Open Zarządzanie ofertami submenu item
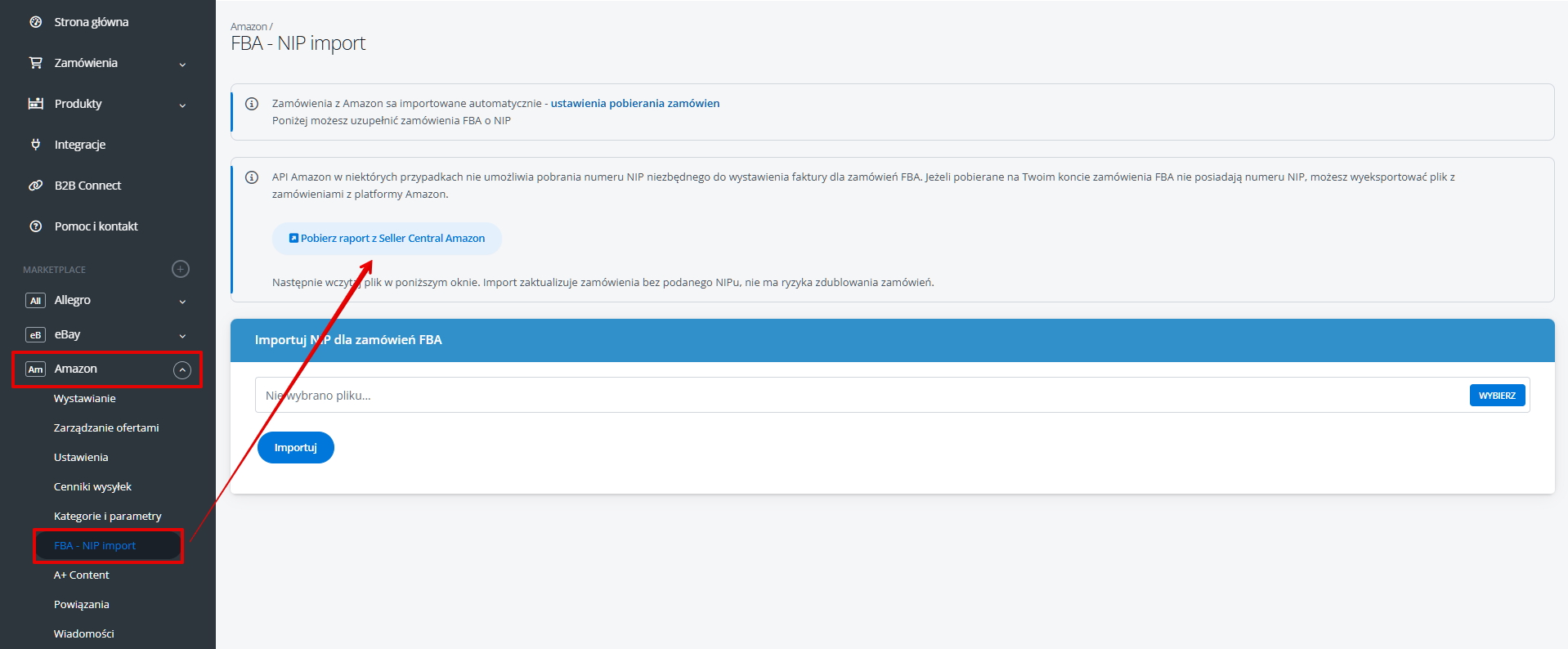This screenshot has width=1568, height=649. 106,428
